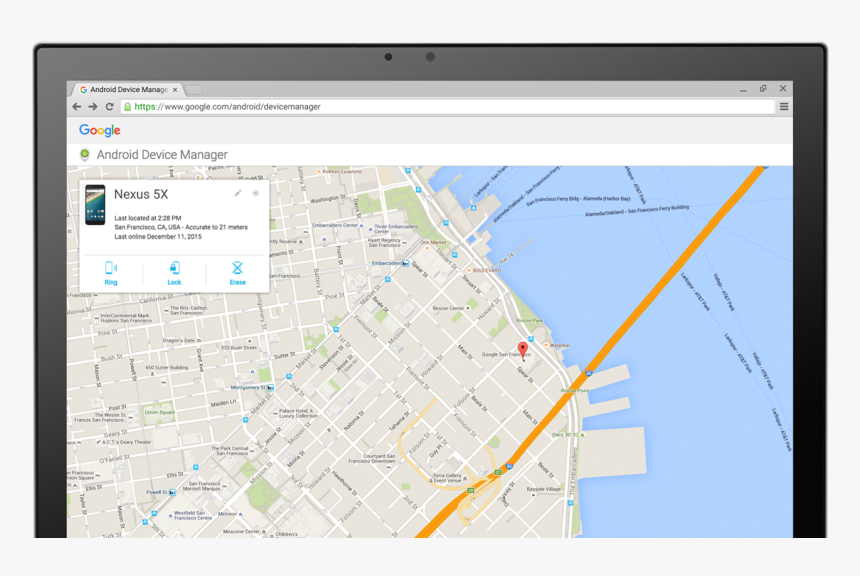Click the "Piers 30-32" map label
Screen dimensions: 860x576
(565, 434)
